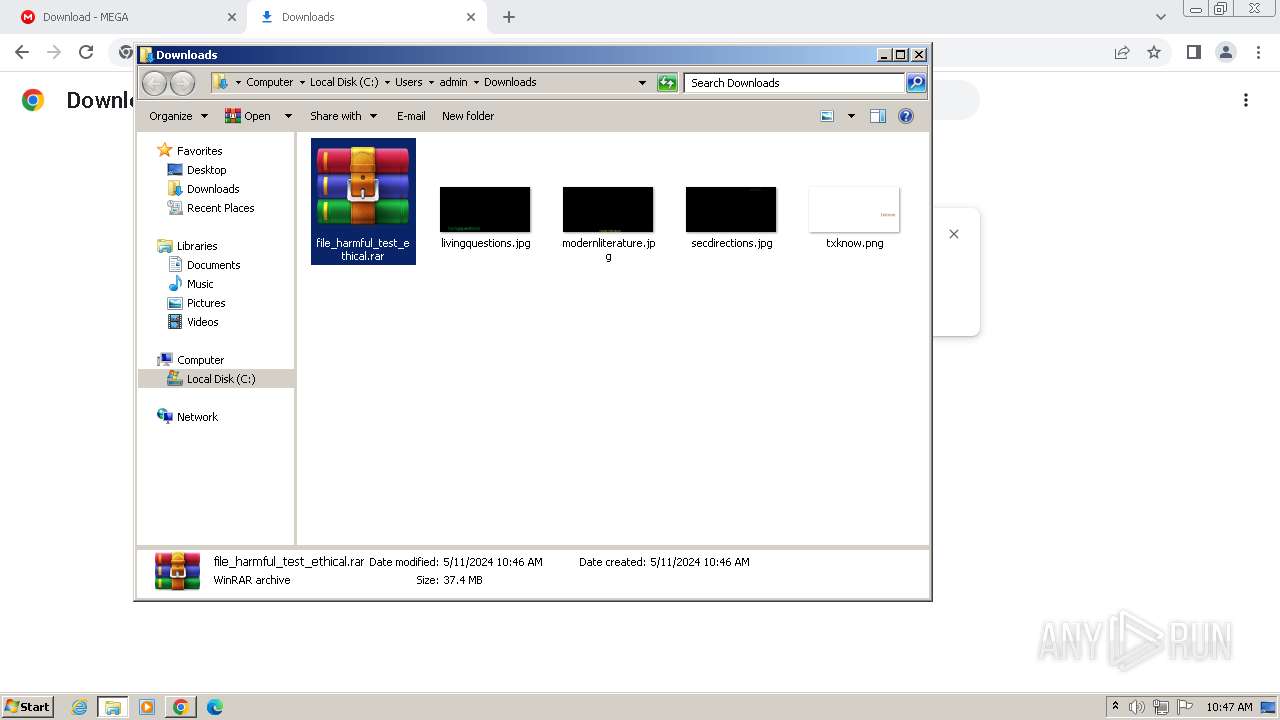Viewport: 1280px width, 720px height.
Task: Open Internet Explorer from taskbar
Action: tap(80, 707)
